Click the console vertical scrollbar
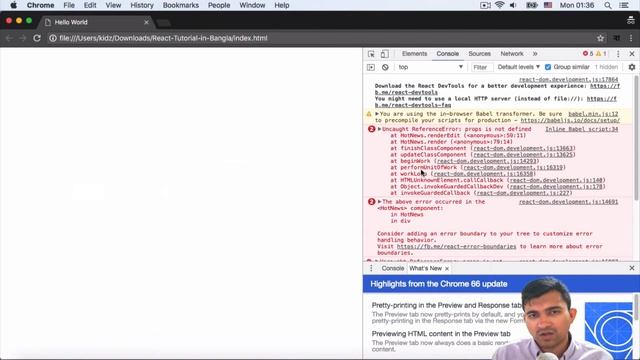This screenshot has width=640, height=360. point(636,139)
